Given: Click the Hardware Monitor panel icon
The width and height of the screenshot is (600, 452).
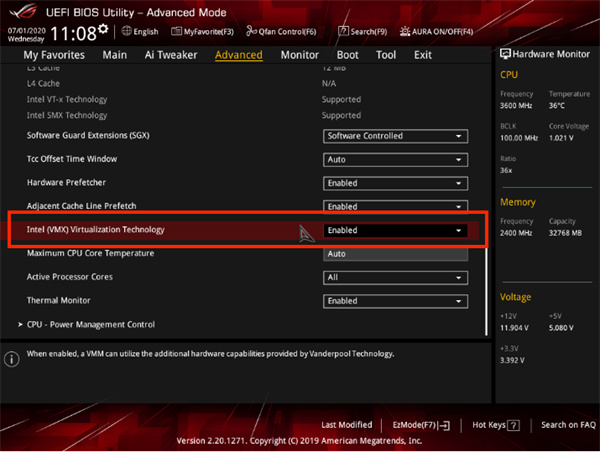Looking at the screenshot, I should click(503, 52).
